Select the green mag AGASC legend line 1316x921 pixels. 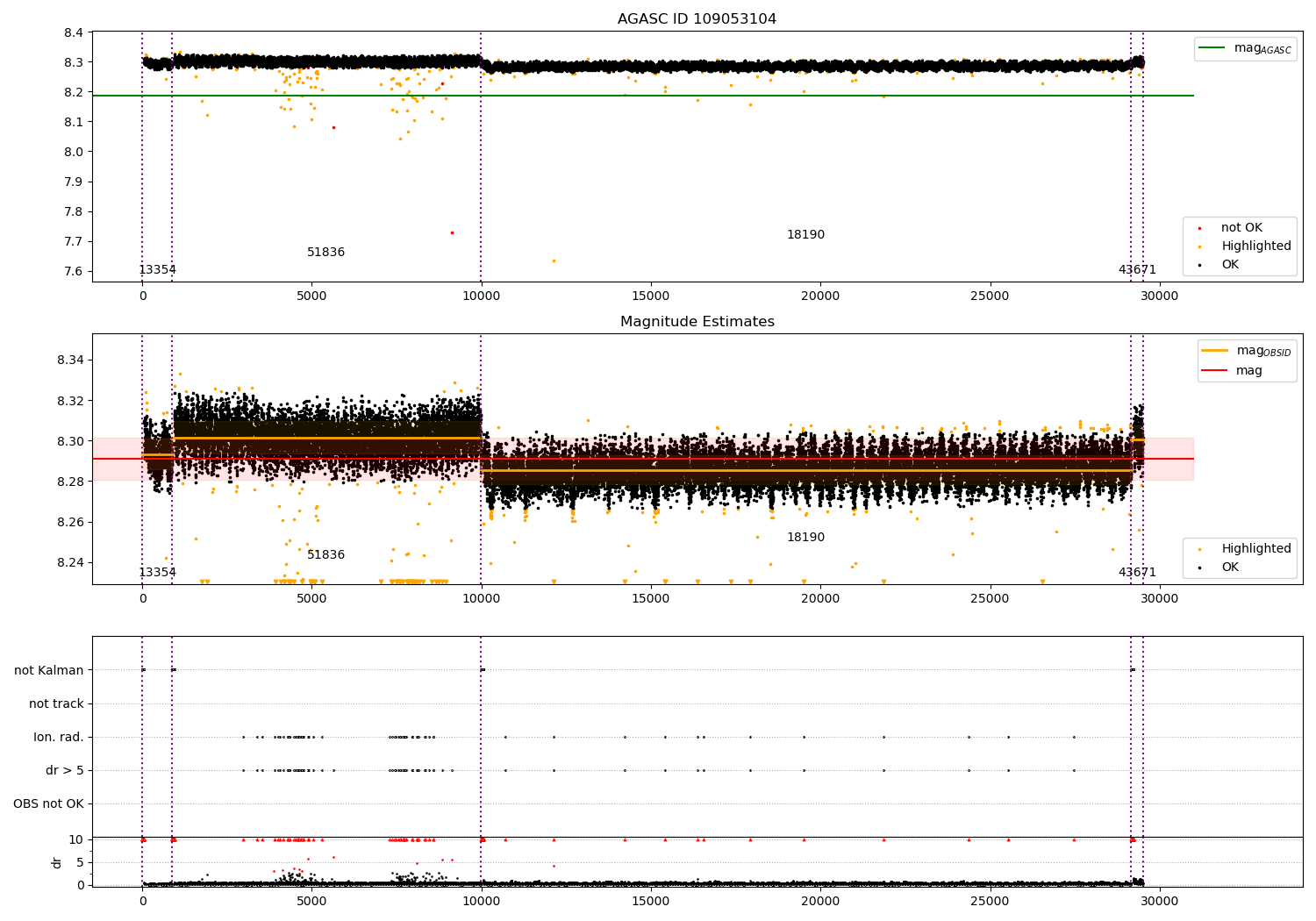coord(1212,48)
